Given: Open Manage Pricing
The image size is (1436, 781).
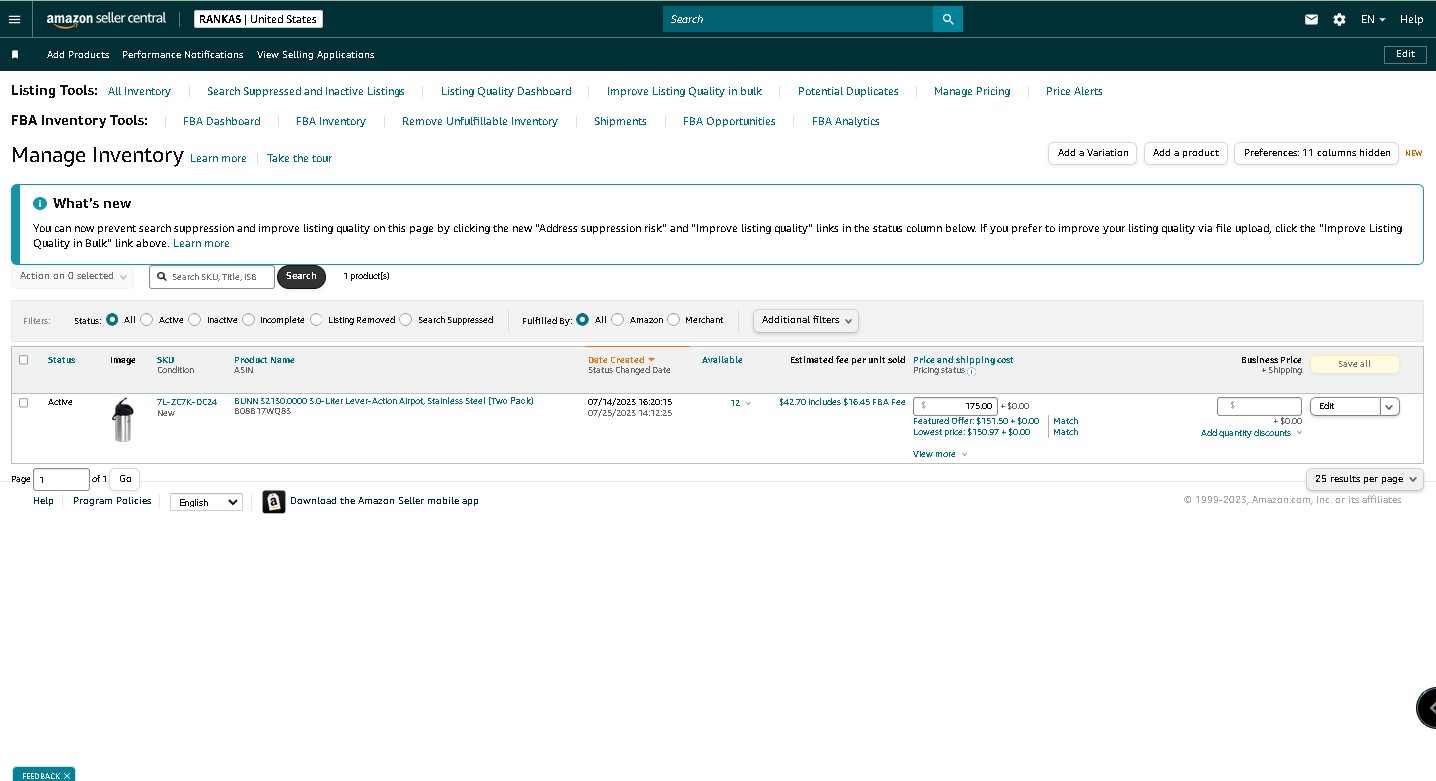Looking at the screenshot, I should [972, 91].
